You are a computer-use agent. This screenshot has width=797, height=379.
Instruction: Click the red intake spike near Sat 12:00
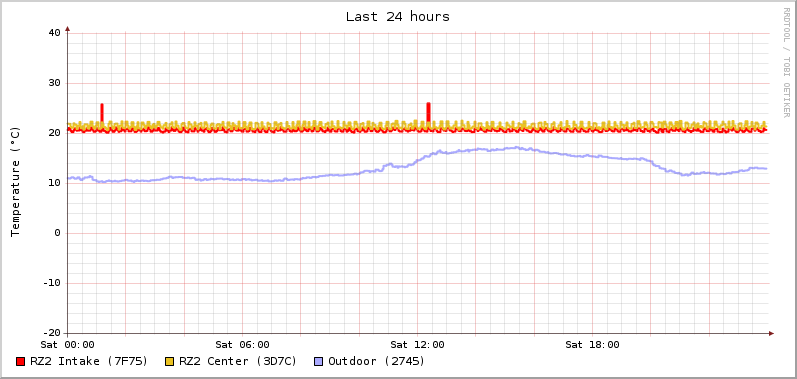[428, 112]
